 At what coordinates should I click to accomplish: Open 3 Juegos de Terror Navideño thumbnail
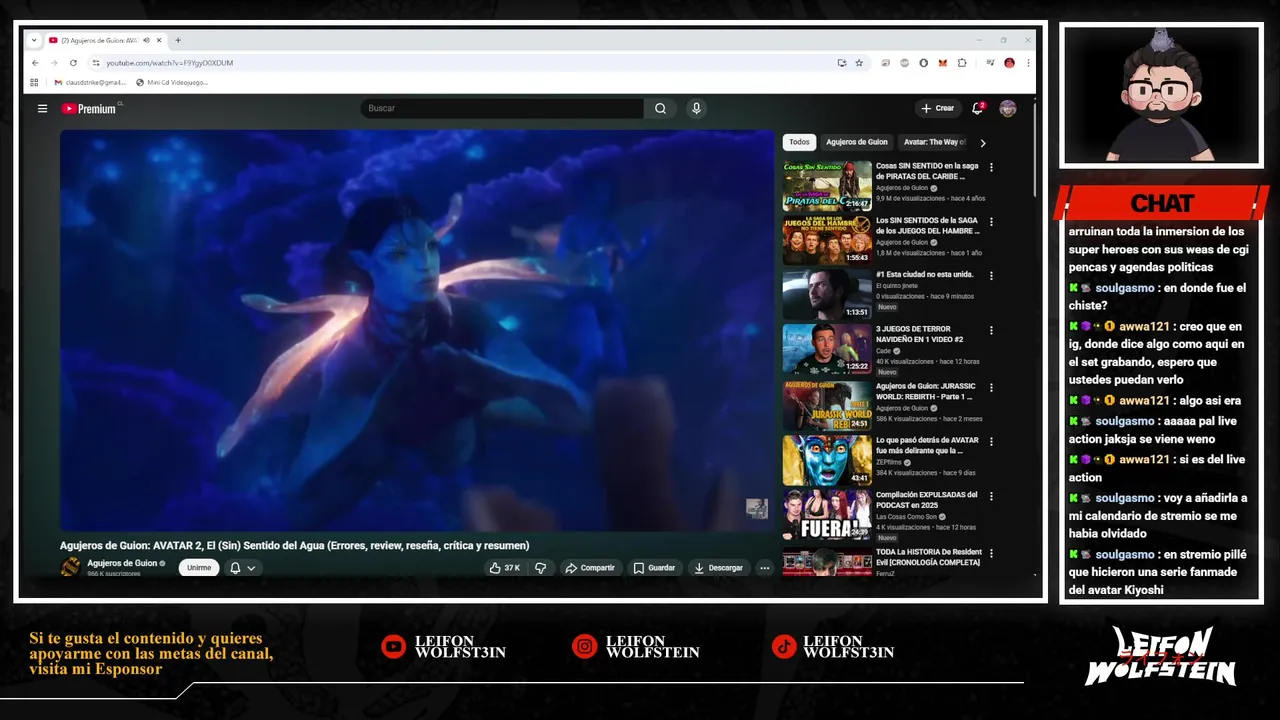[827, 348]
